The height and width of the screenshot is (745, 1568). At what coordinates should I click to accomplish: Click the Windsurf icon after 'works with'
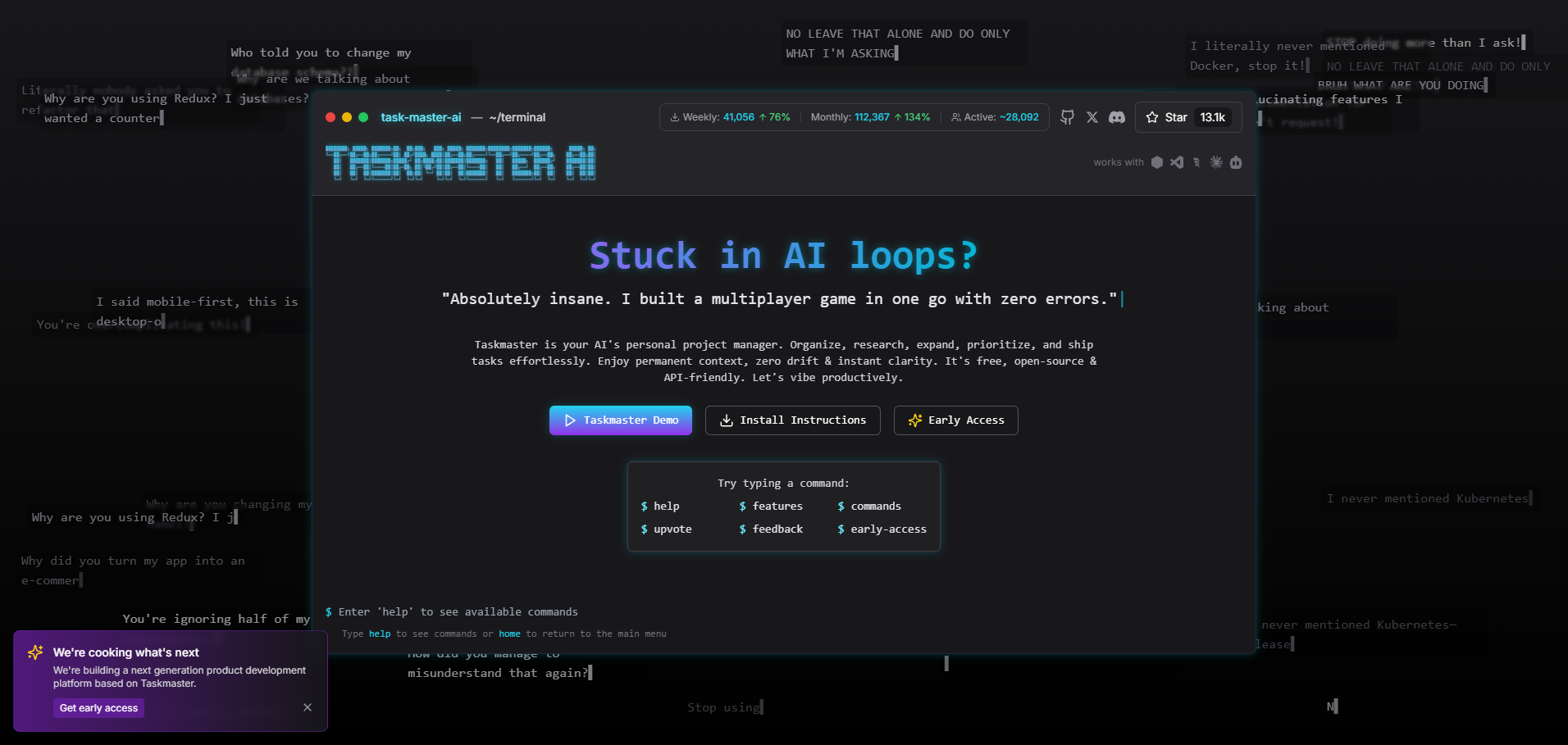(1197, 162)
